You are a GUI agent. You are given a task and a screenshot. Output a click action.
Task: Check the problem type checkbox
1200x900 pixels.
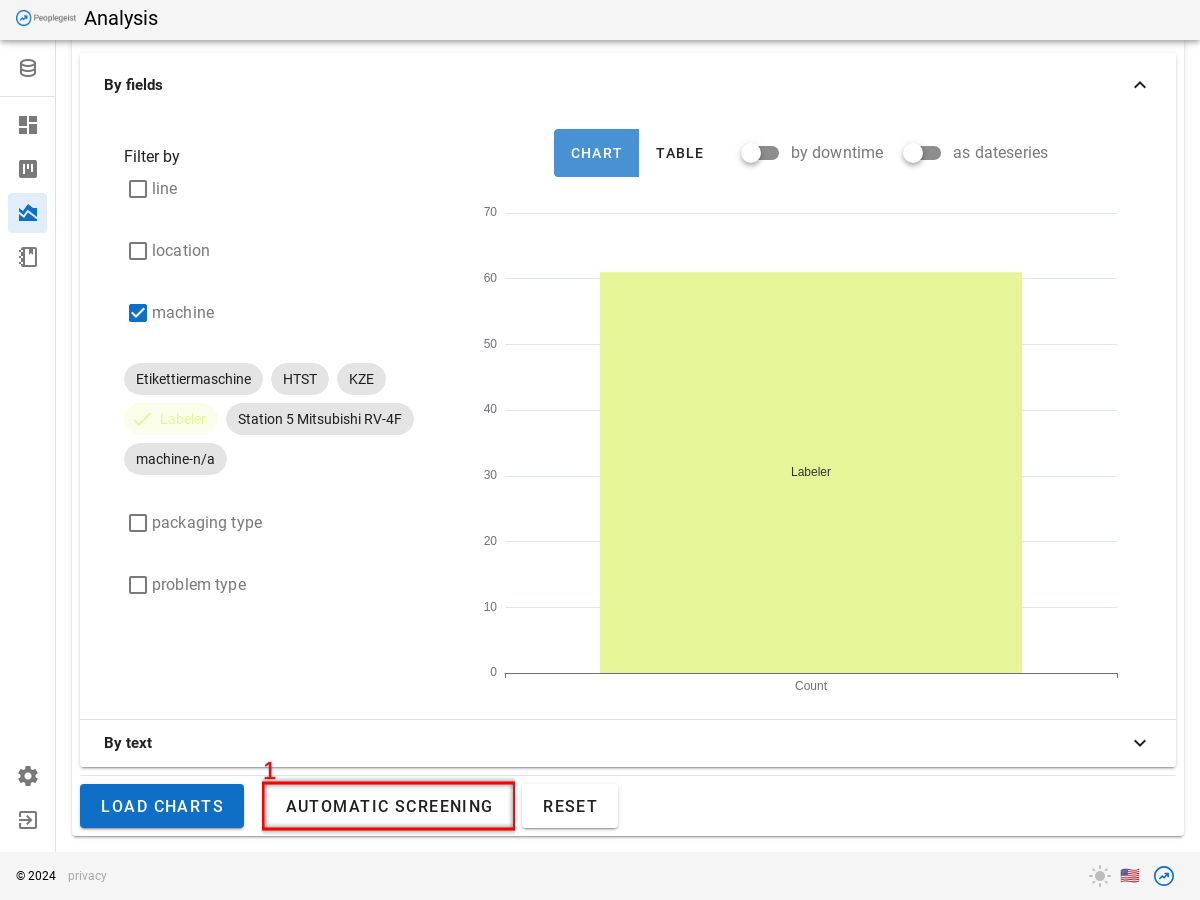[138, 585]
